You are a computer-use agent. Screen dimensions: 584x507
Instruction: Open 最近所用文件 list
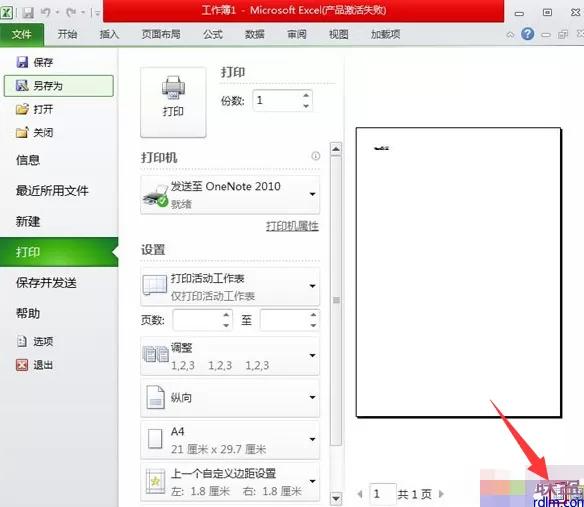52,191
